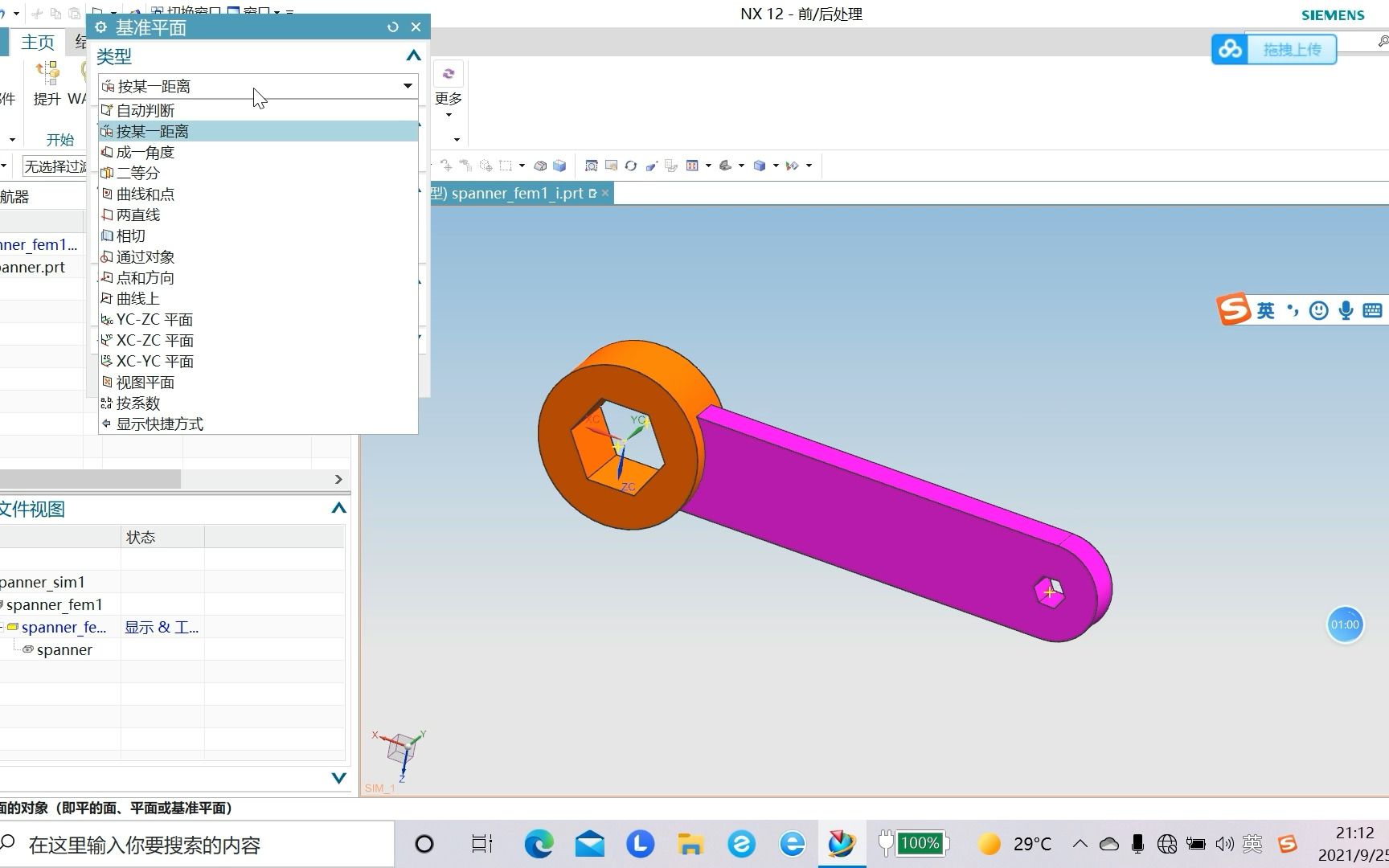Select the spanner part row

pos(64,649)
